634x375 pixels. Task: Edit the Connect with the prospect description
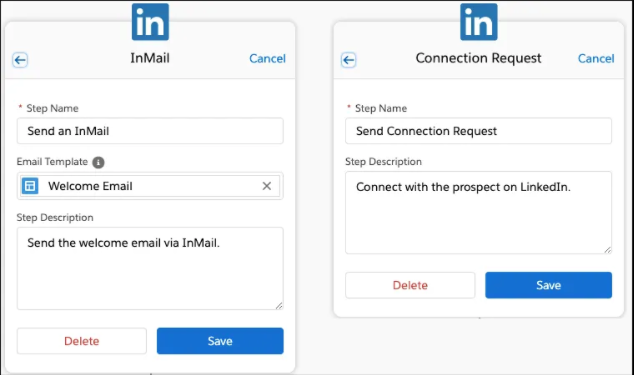point(478,213)
